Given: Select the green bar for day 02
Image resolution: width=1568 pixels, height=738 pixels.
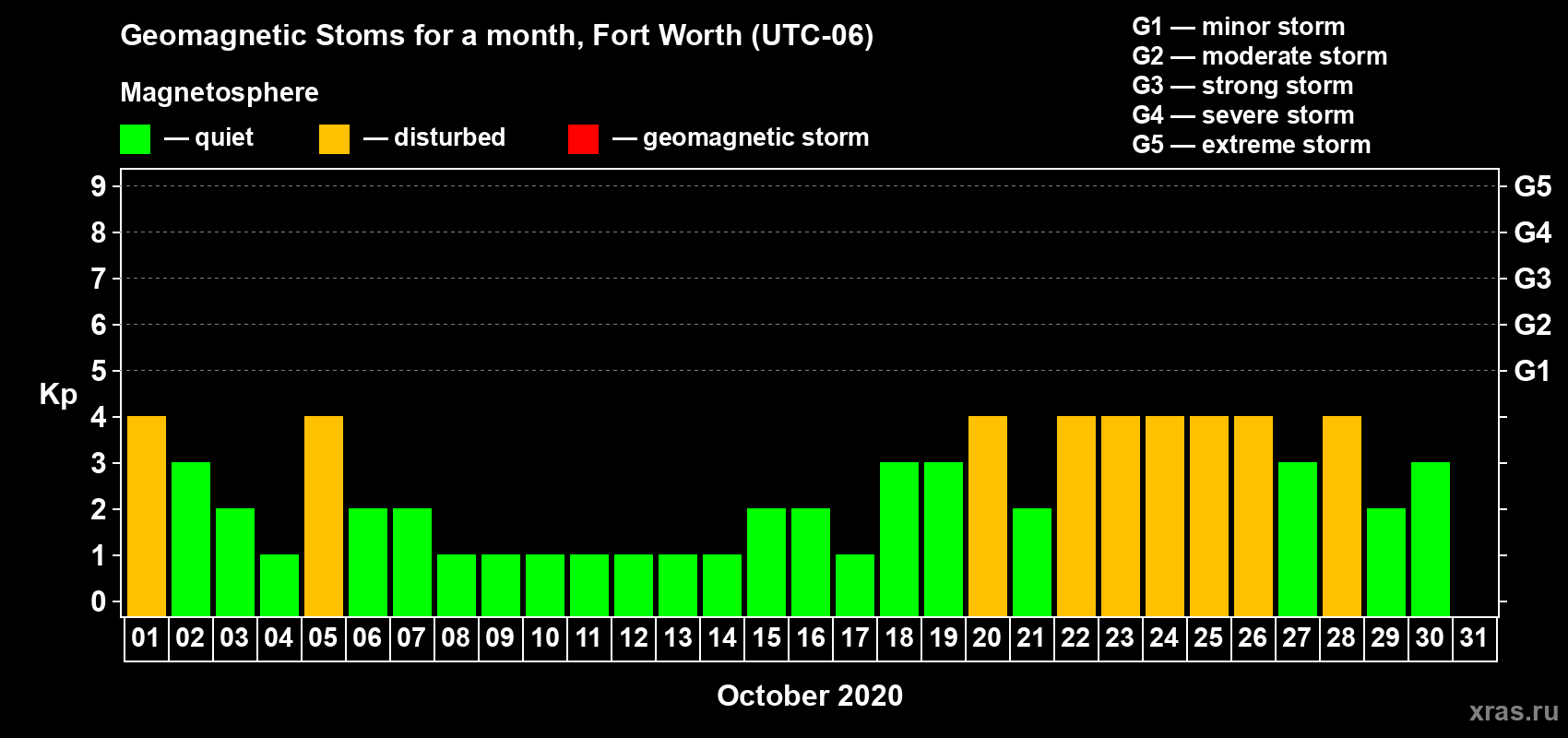Looking at the screenshot, I should pyautogui.click(x=191, y=539).
